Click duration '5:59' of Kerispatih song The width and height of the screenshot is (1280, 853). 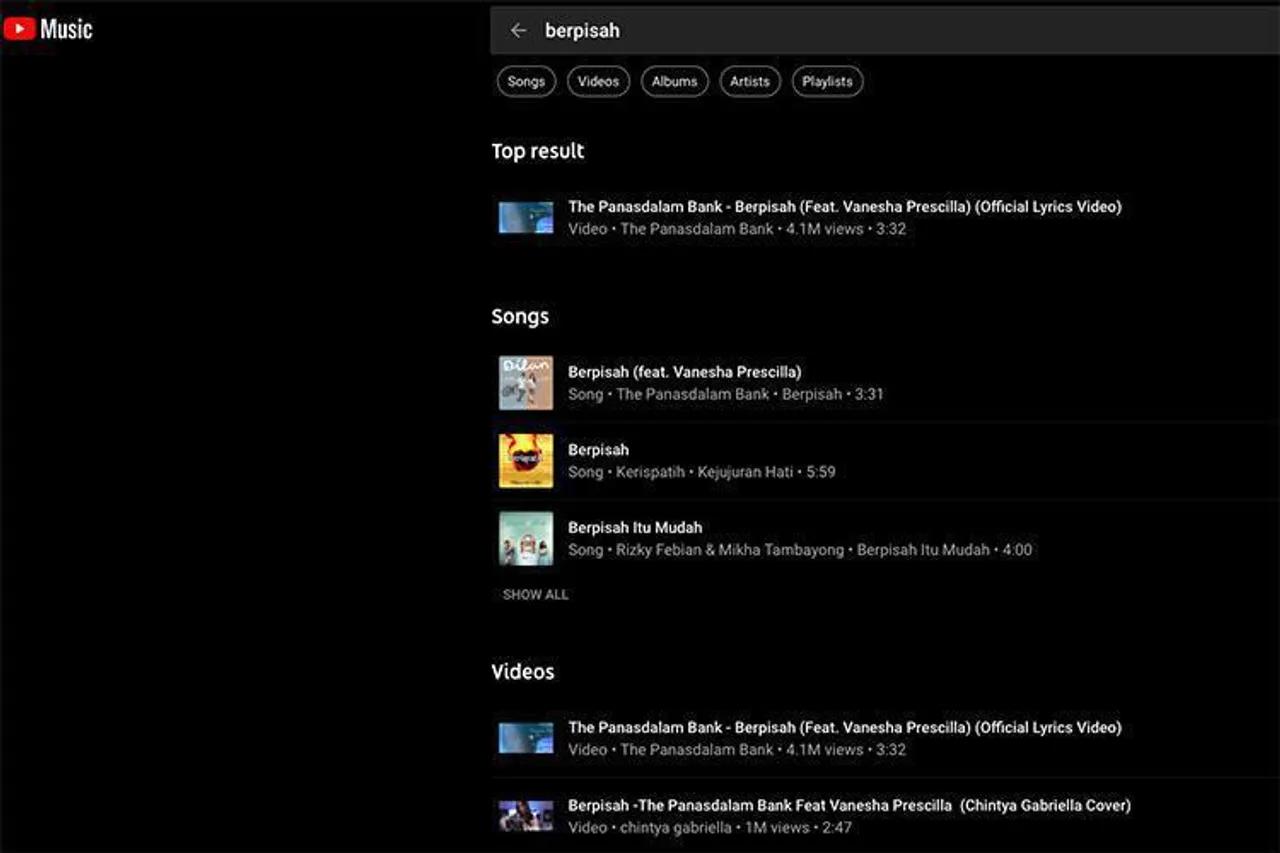[820, 472]
